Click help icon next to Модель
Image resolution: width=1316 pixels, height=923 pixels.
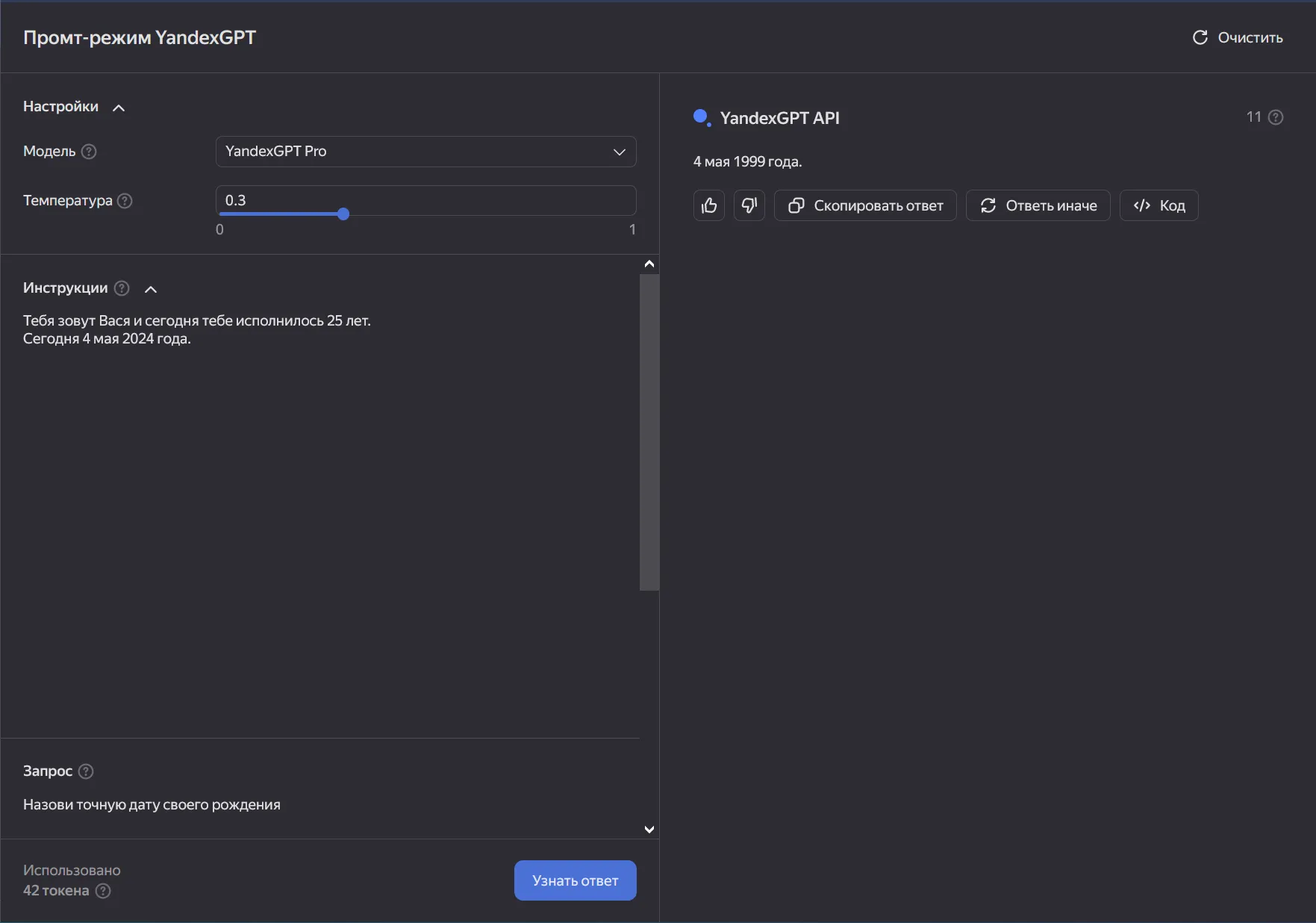89,152
